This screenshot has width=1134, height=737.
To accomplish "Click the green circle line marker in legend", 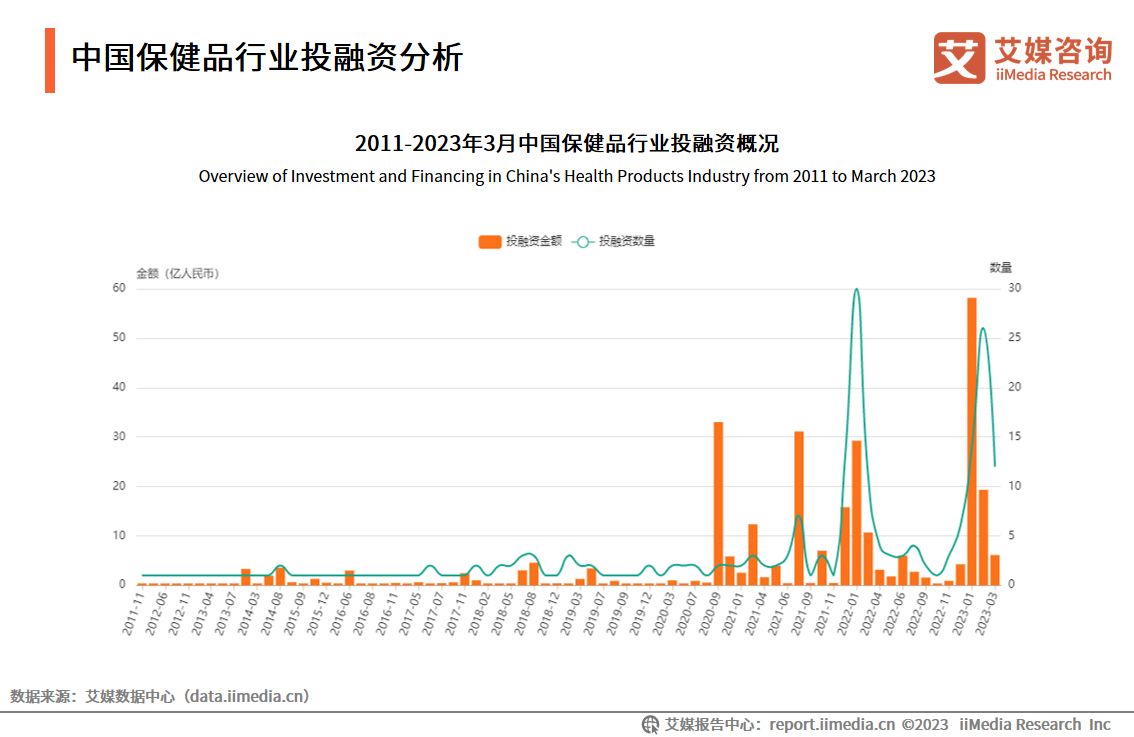I will click(x=581, y=241).
